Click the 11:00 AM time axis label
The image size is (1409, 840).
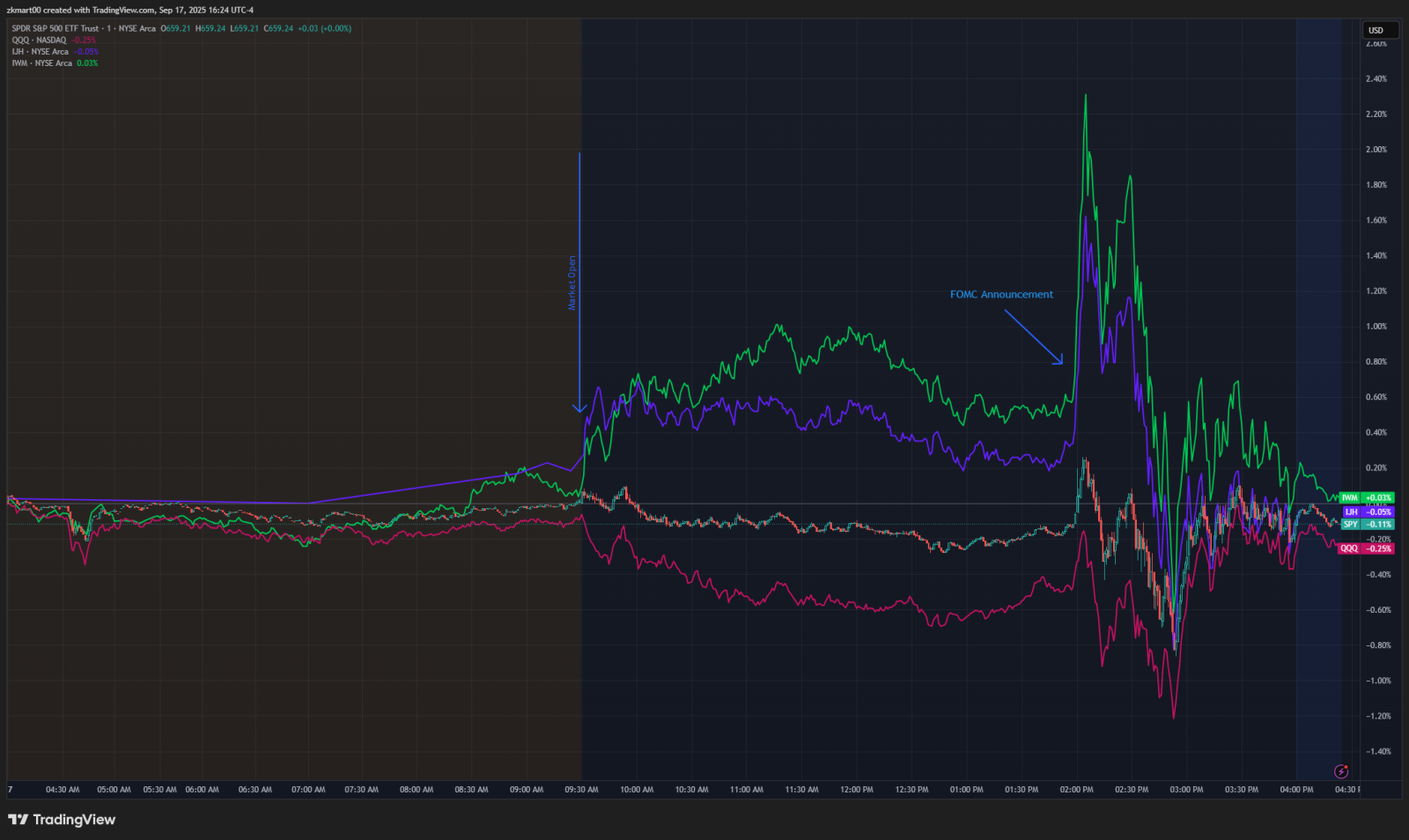[747, 790]
